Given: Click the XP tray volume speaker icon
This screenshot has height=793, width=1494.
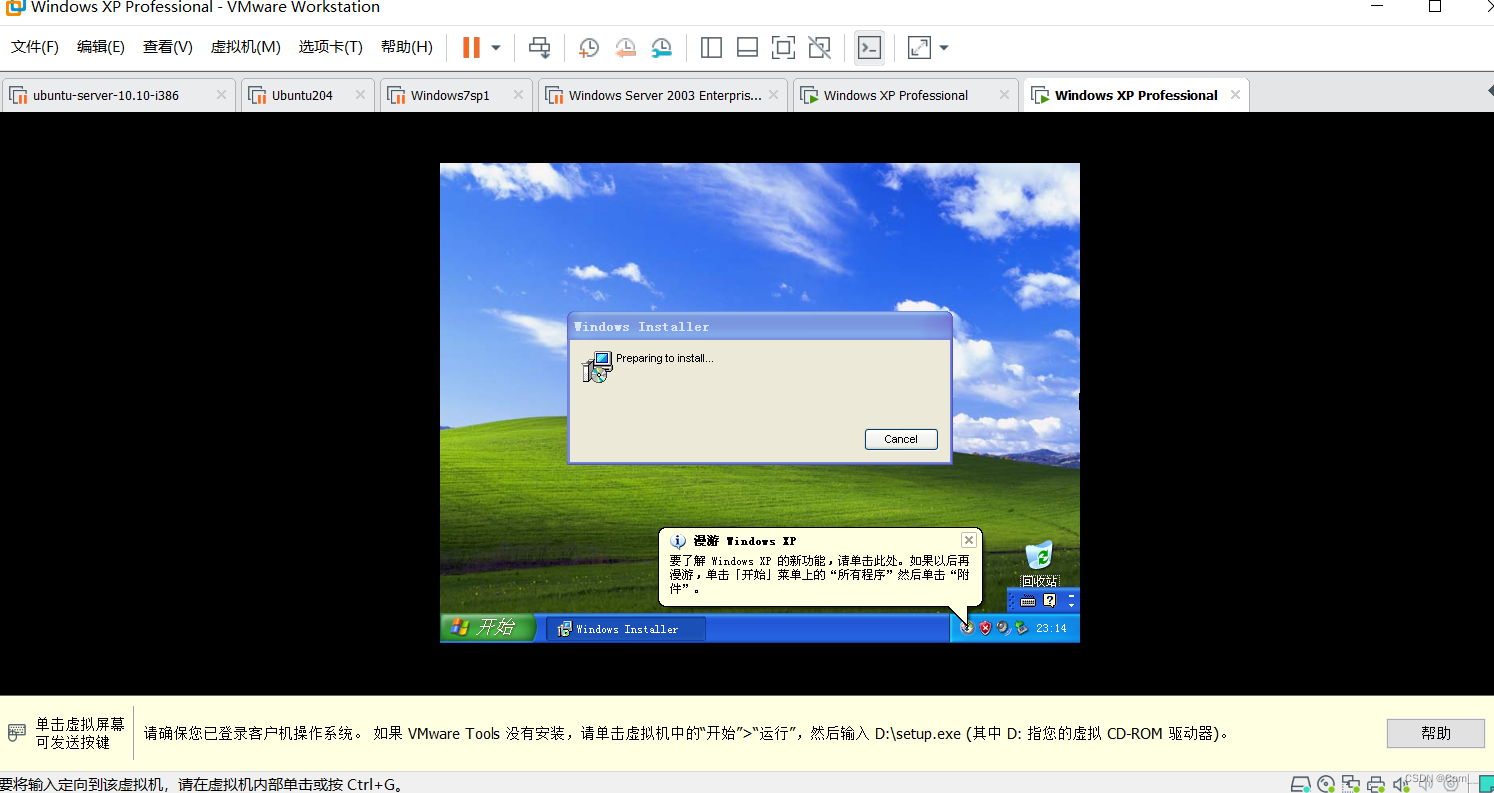Looking at the screenshot, I should [1003, 628].
